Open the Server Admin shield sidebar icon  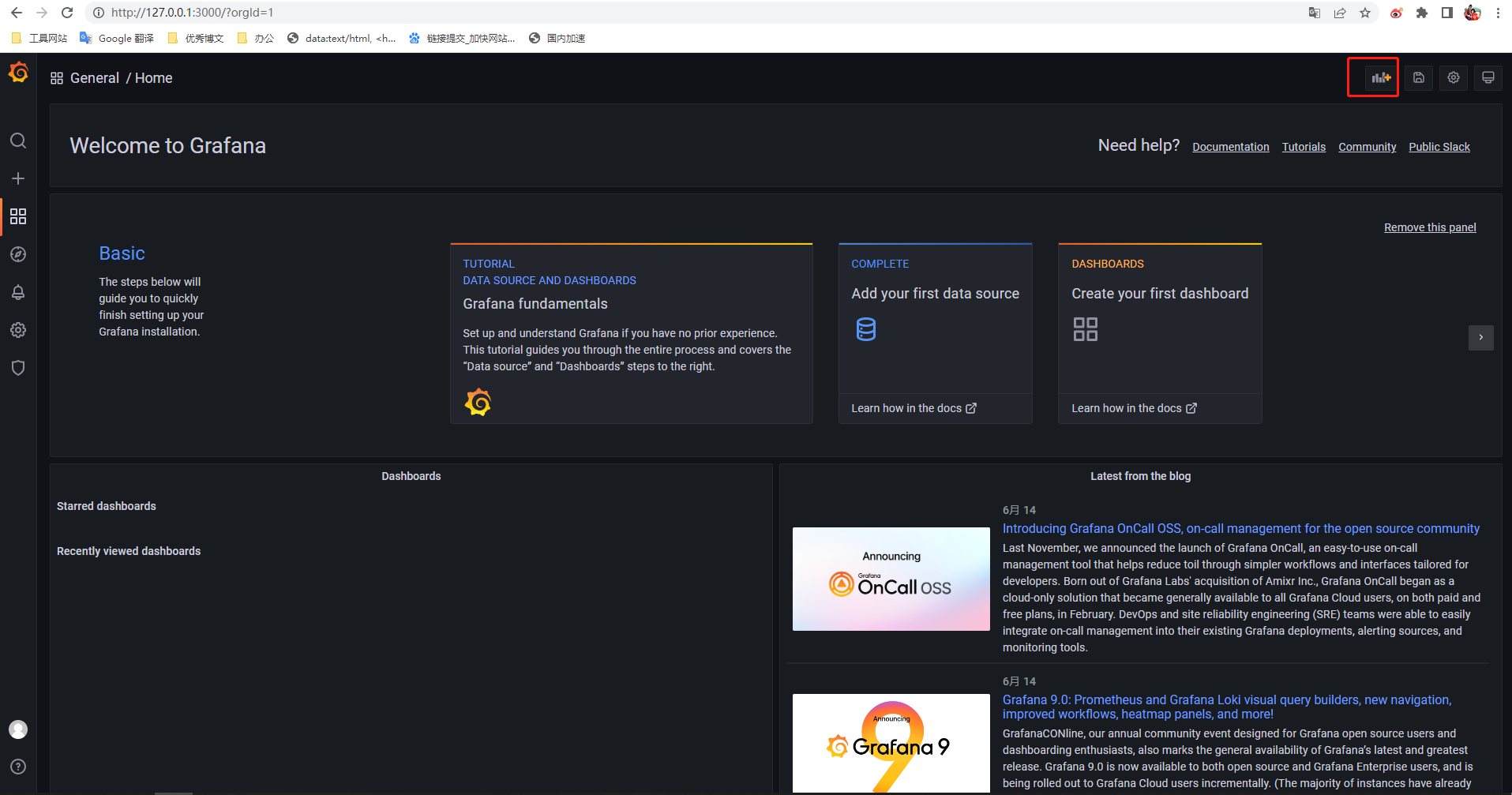click(x=18, y=368)
